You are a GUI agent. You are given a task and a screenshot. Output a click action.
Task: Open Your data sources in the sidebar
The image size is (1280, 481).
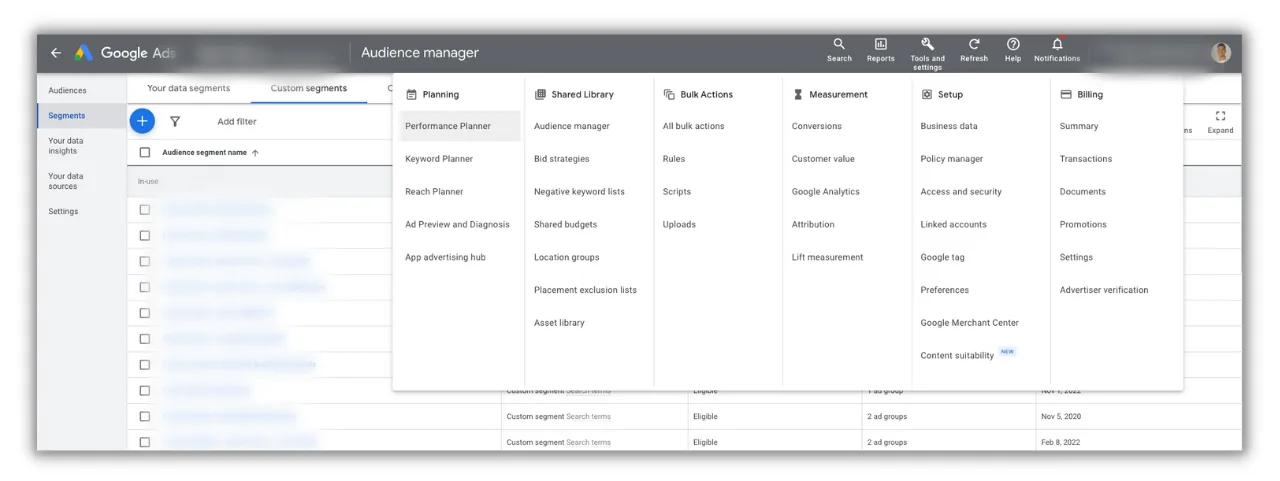(66, 181)
